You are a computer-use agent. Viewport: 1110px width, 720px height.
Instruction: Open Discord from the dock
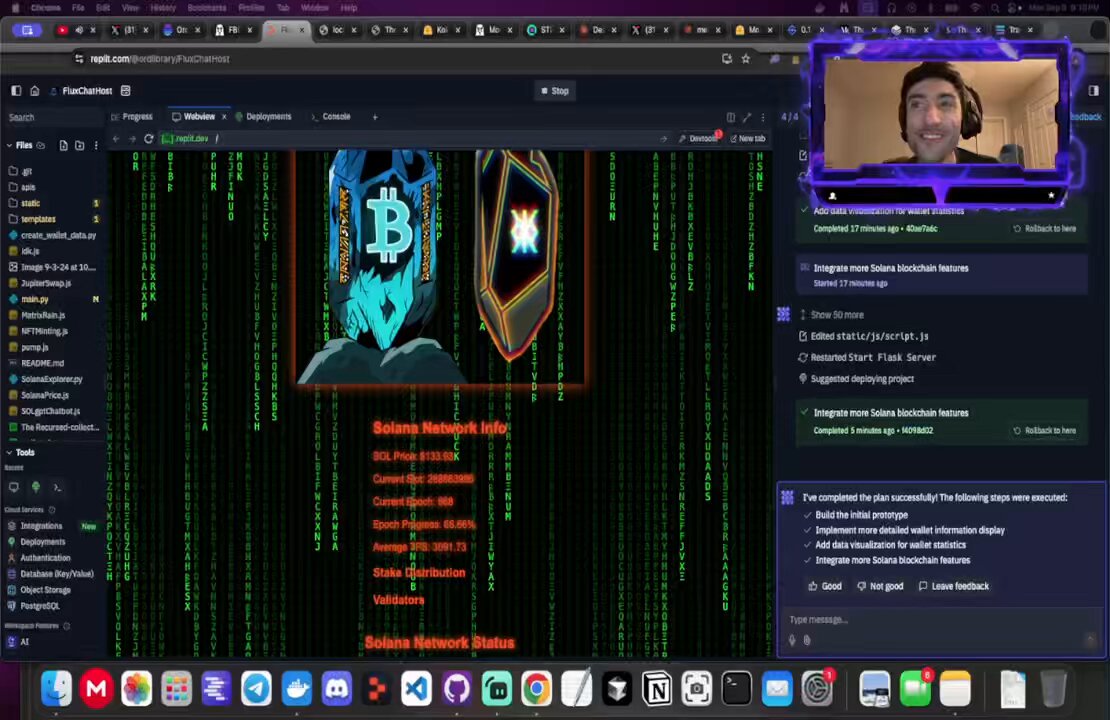coord(337,688)
